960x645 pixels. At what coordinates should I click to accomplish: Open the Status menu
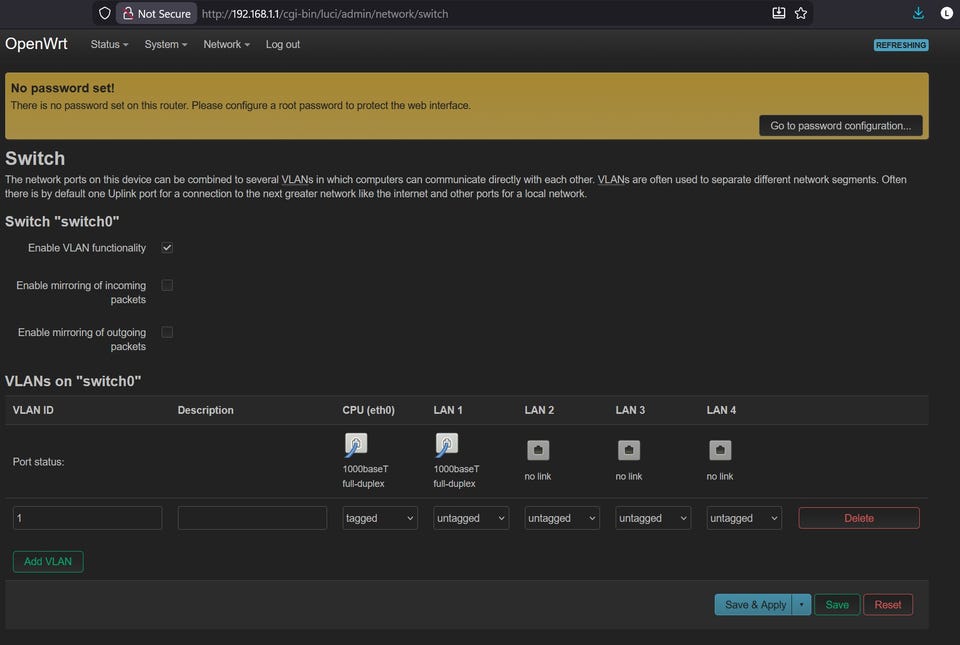point(109,45)
